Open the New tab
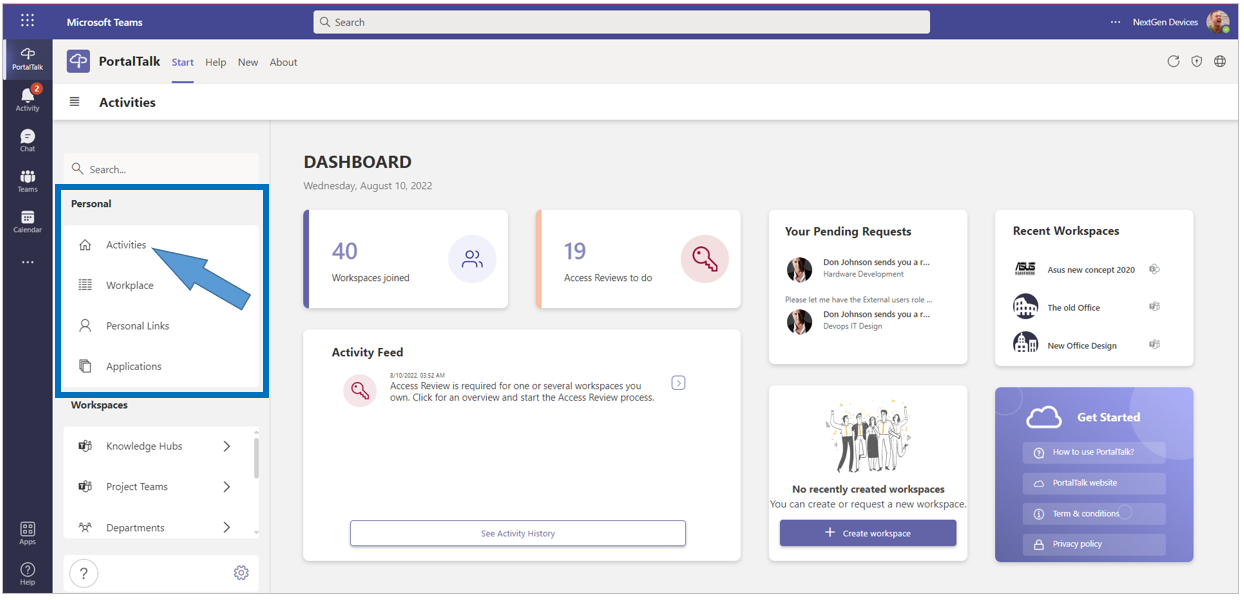Screen dimensions: 1244x600 (x=248, y=62)
